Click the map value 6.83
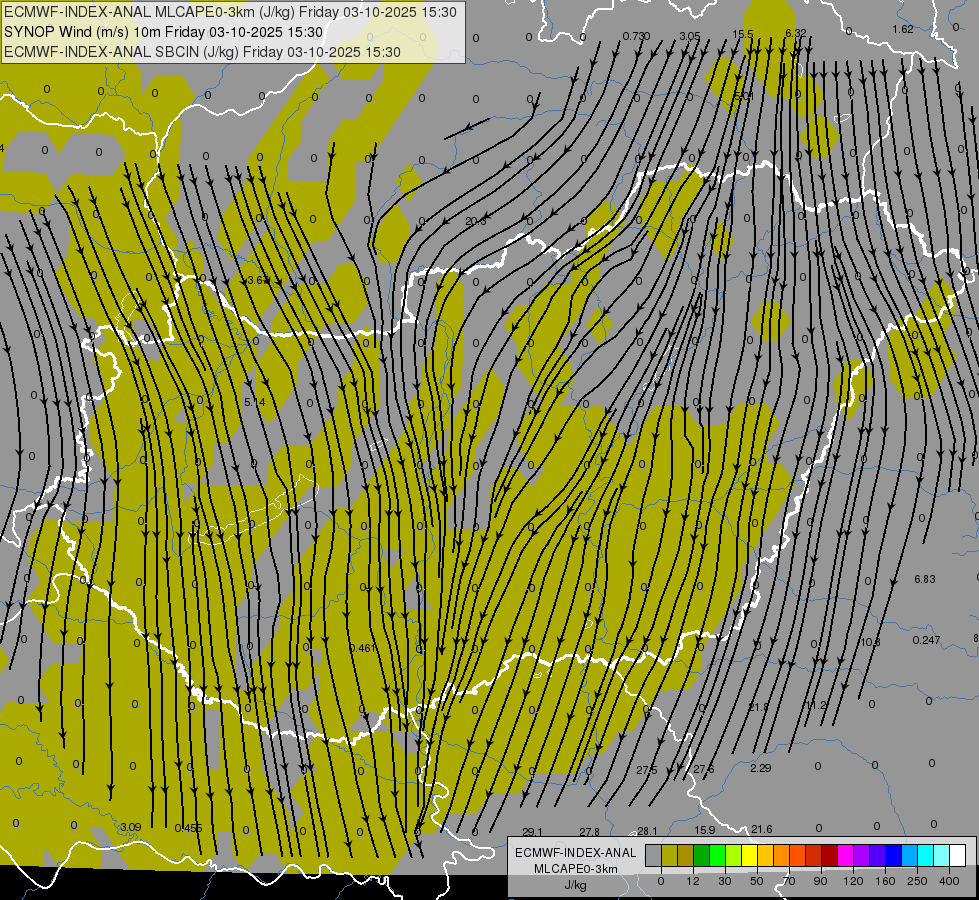The image size is (979, 900). tap(925, 579)
